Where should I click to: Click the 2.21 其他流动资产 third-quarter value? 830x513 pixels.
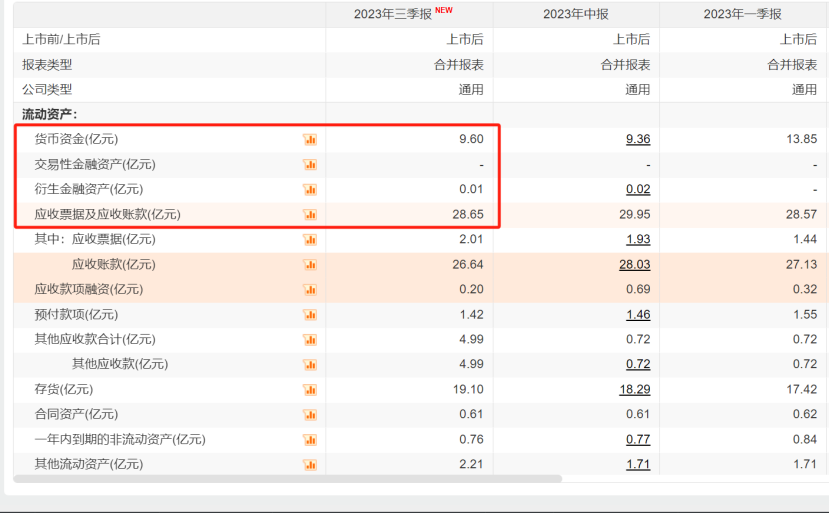(x=471, y=465)
